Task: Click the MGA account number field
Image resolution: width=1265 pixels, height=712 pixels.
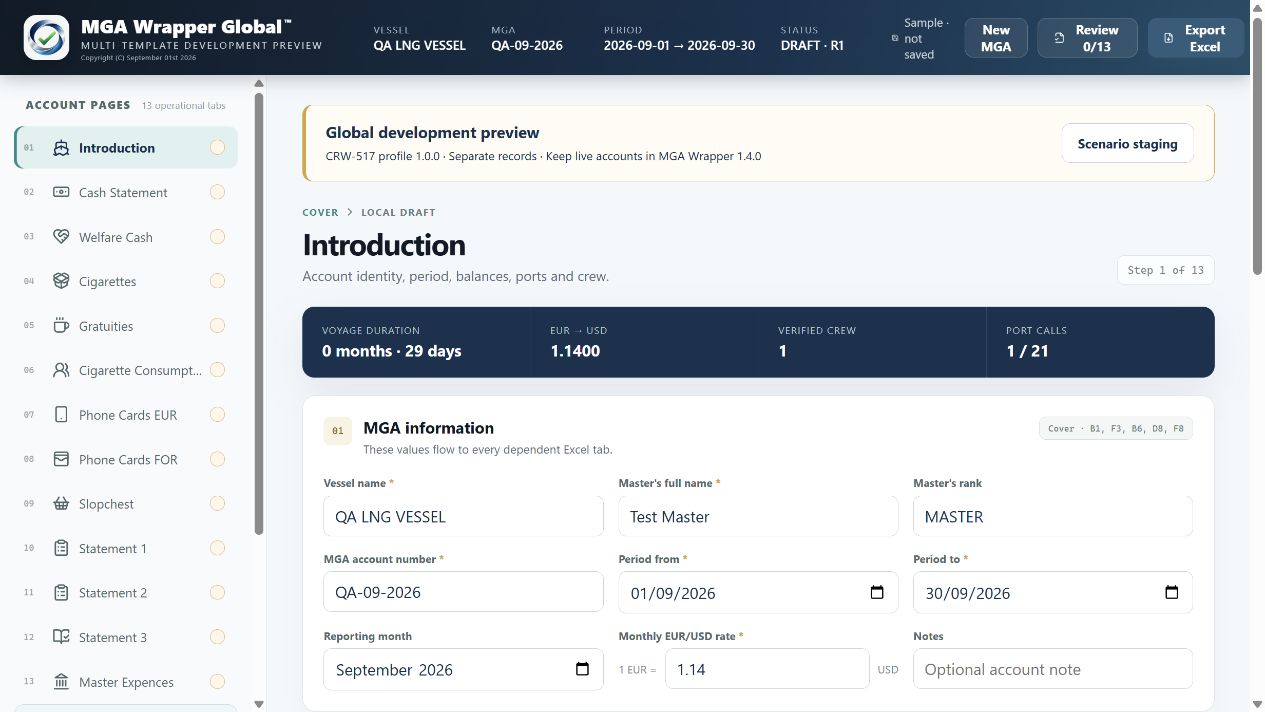Action: click(x=463, y=592)
